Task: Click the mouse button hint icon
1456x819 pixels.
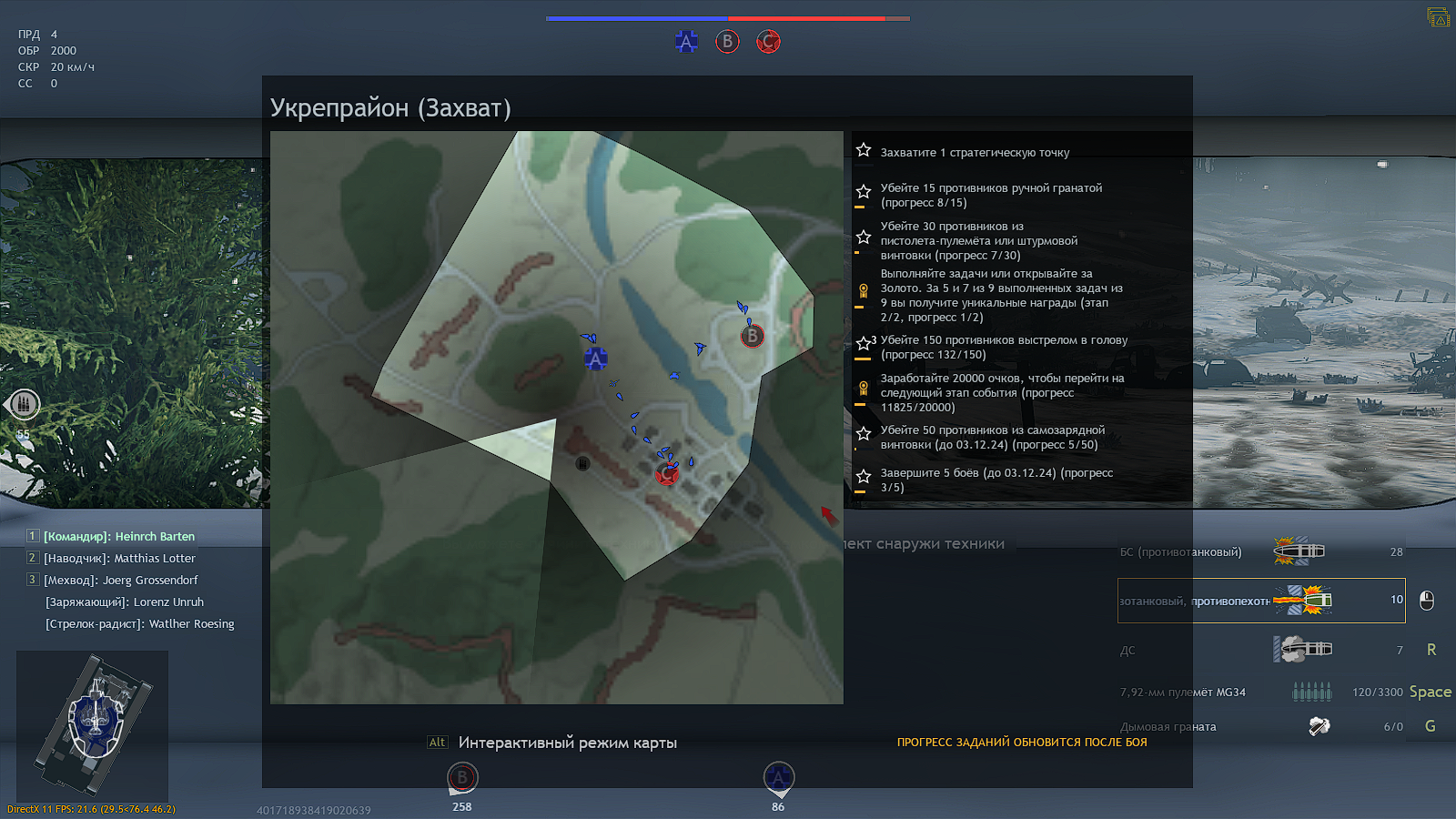Action: [1427, 601]
